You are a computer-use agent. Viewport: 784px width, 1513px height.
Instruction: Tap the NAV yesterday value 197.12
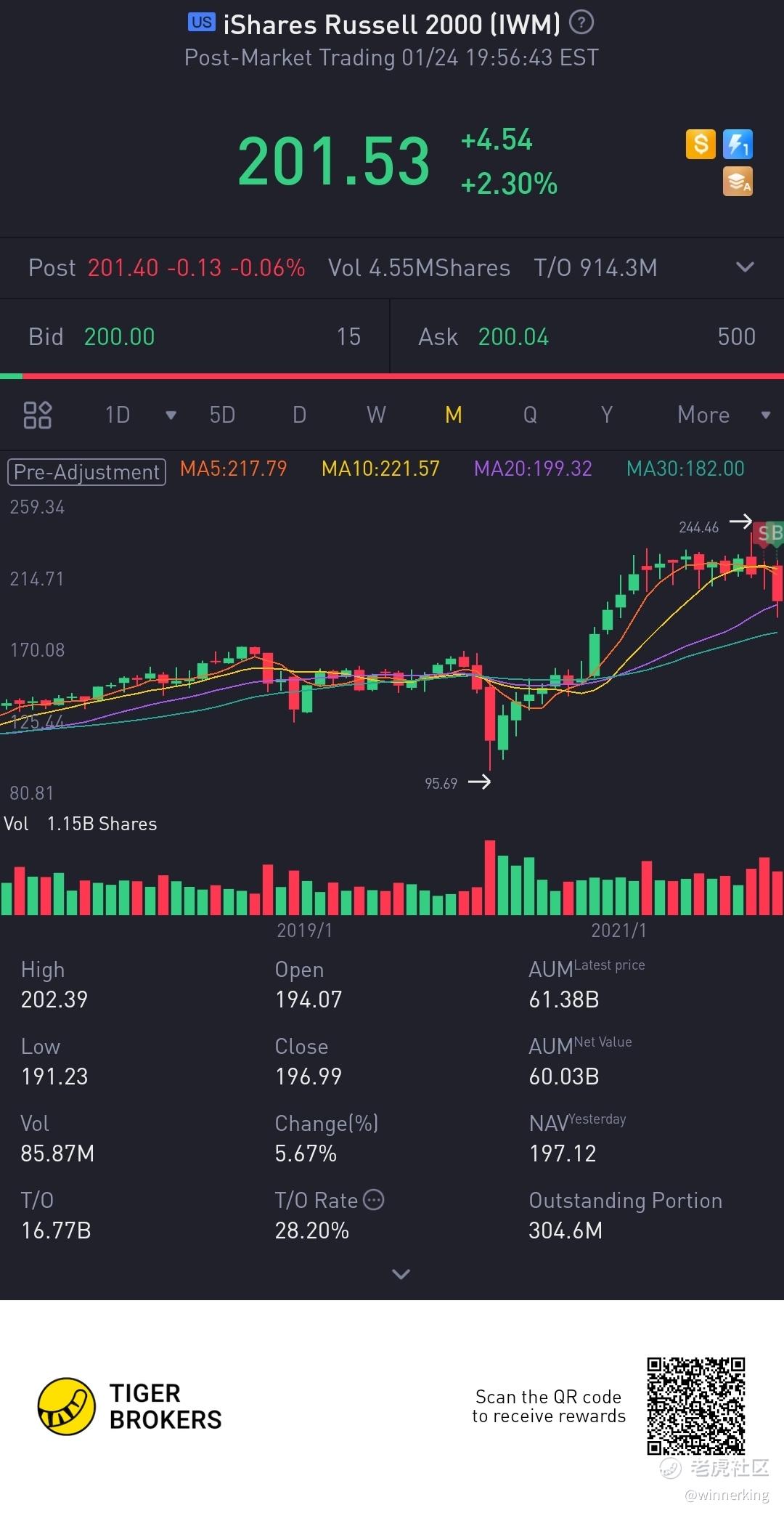563,1153
